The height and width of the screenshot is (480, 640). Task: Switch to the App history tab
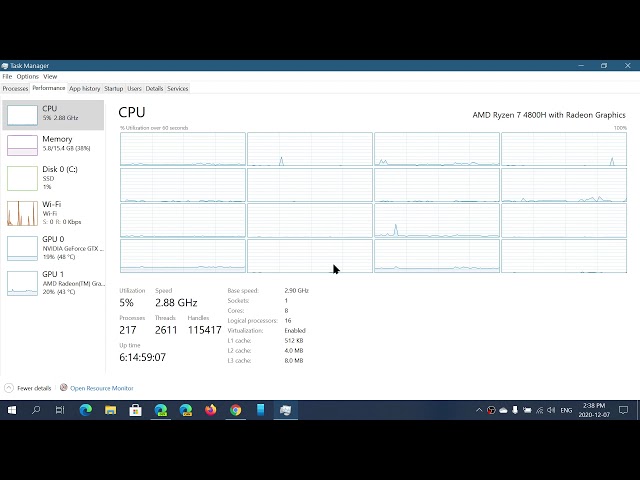pos(84,89)
